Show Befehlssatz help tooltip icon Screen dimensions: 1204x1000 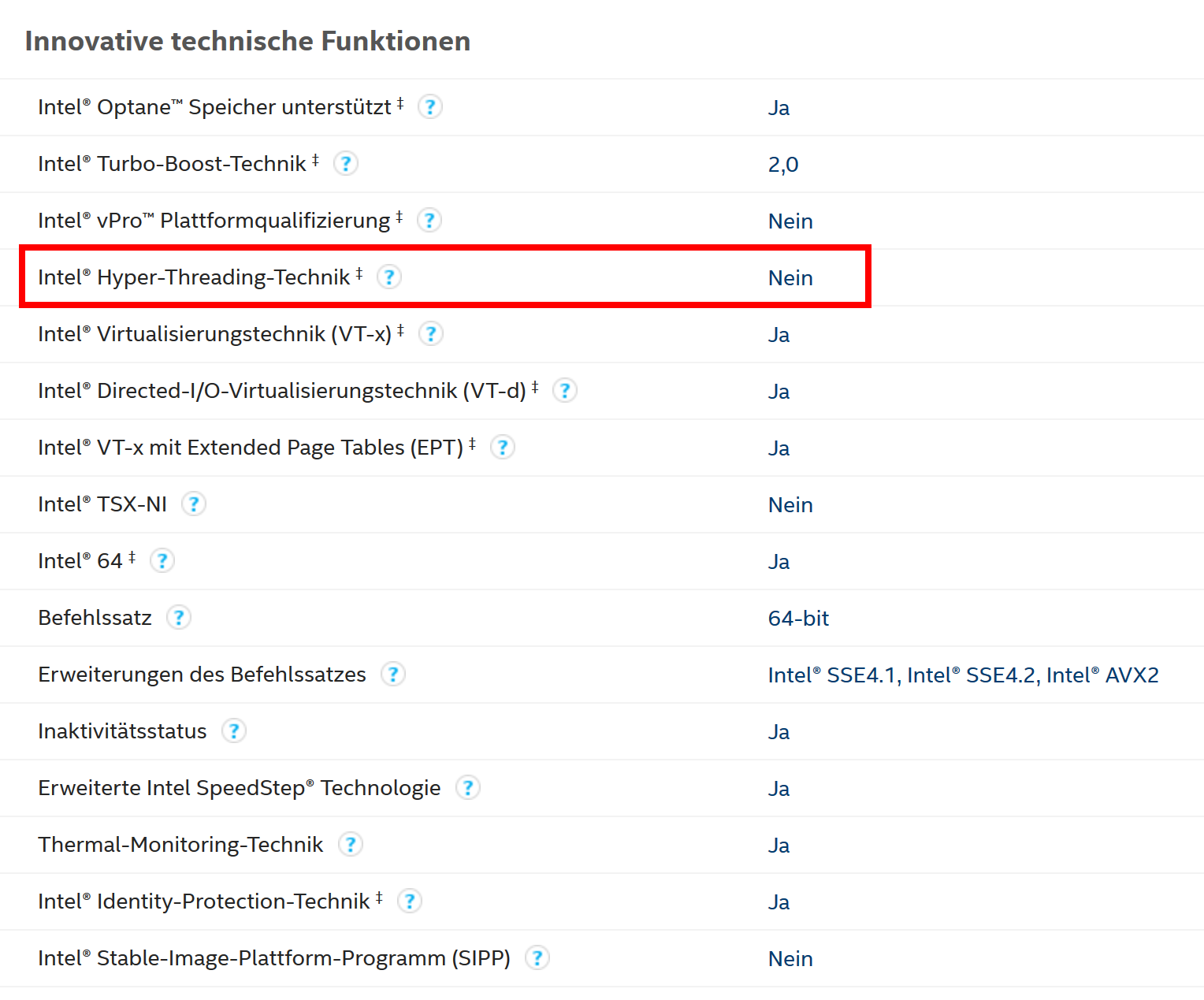coord(178,617)
